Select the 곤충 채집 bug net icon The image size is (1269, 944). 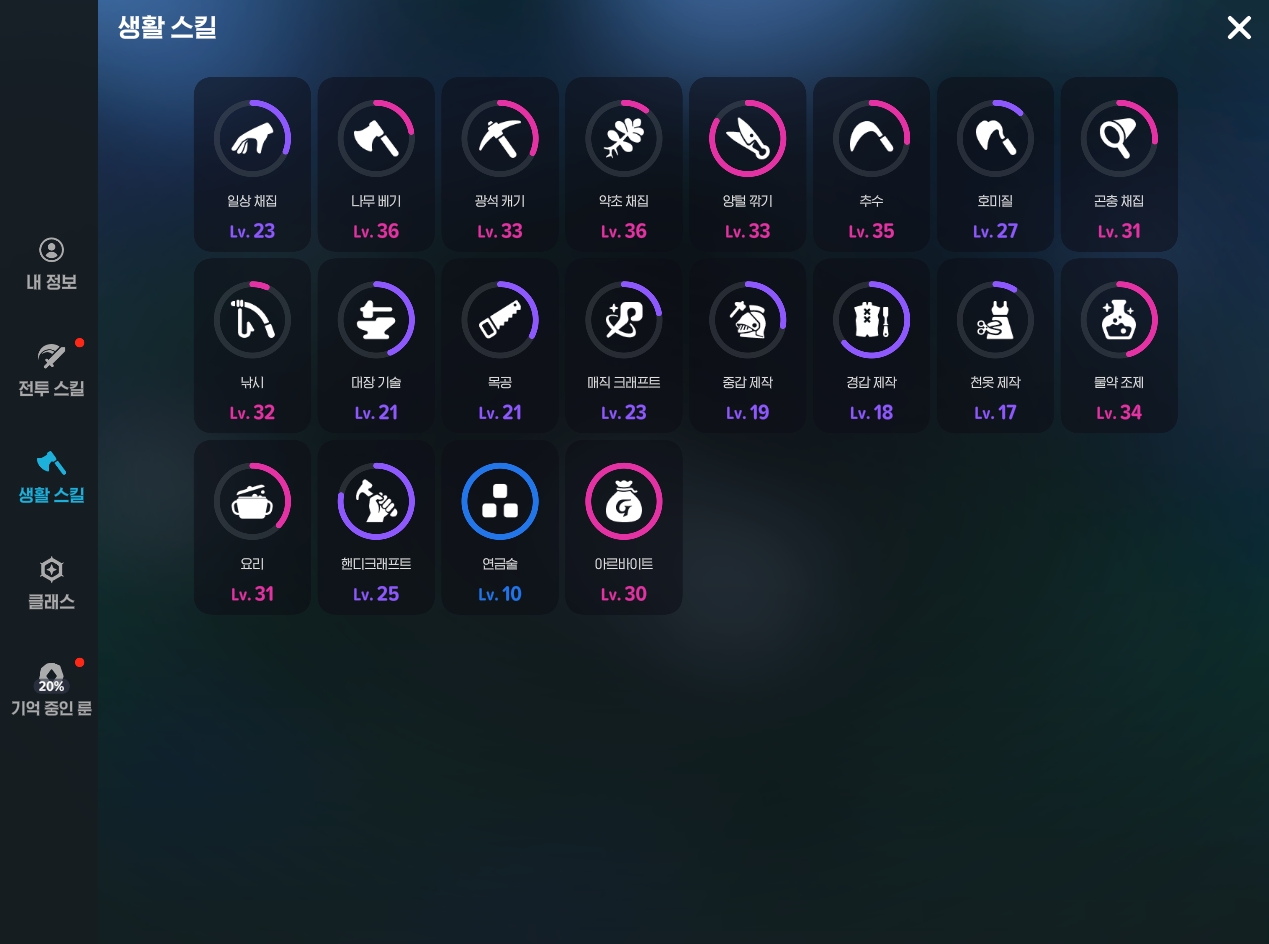[x=1119, y=138]
